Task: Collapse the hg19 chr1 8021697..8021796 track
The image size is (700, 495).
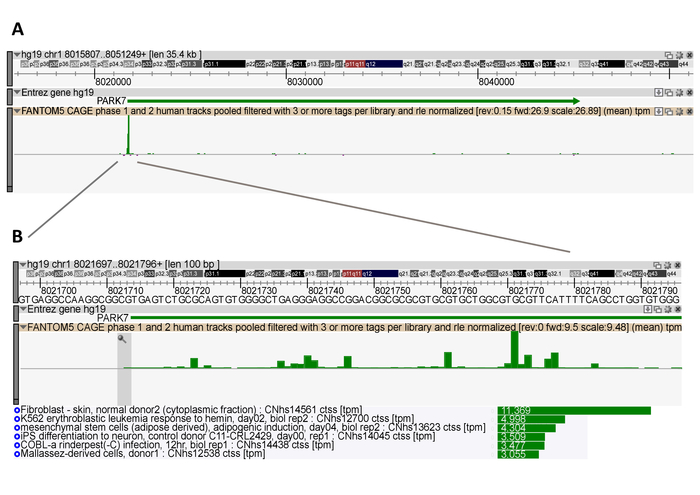Action: (23, 265)
